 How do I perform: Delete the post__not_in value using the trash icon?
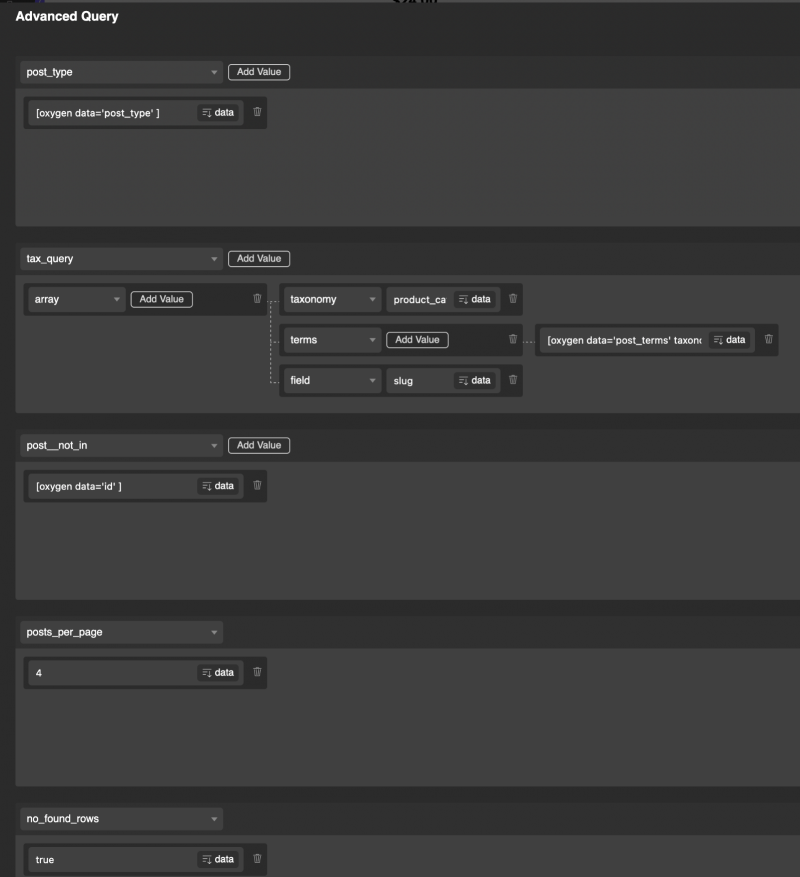256,486
